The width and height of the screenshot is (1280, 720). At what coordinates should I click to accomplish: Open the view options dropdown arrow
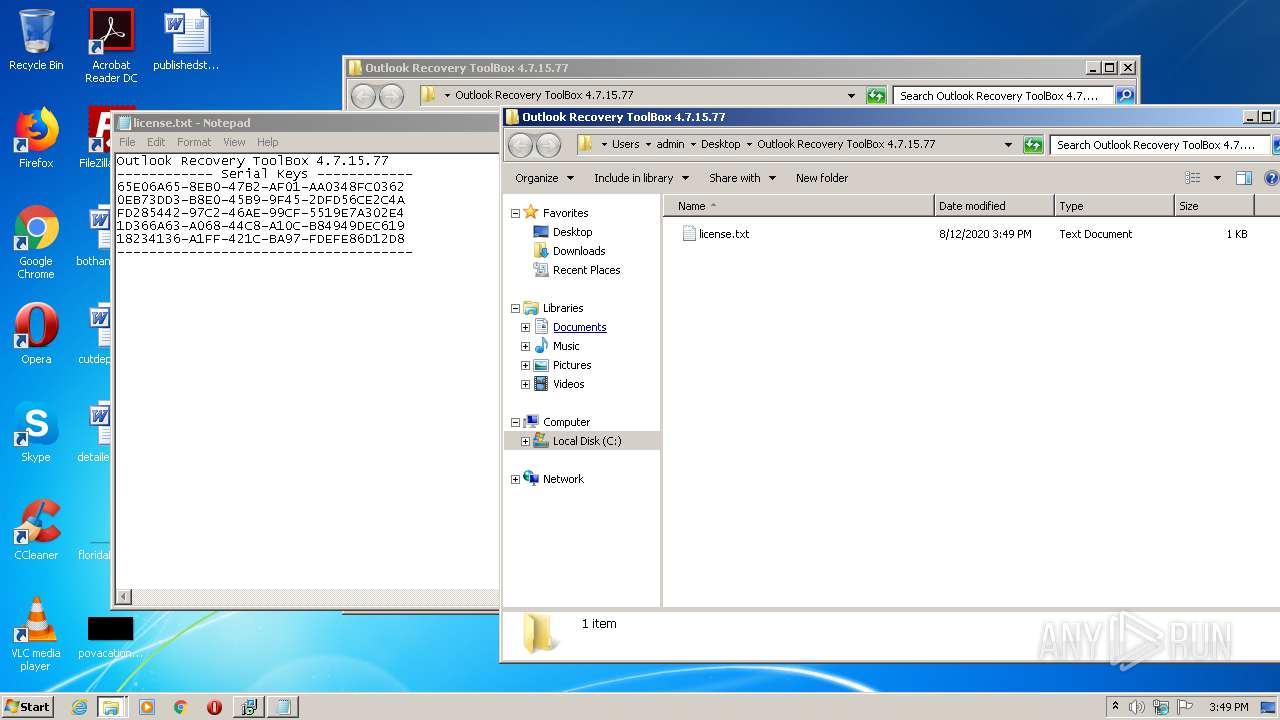(x=1217, y=178)
